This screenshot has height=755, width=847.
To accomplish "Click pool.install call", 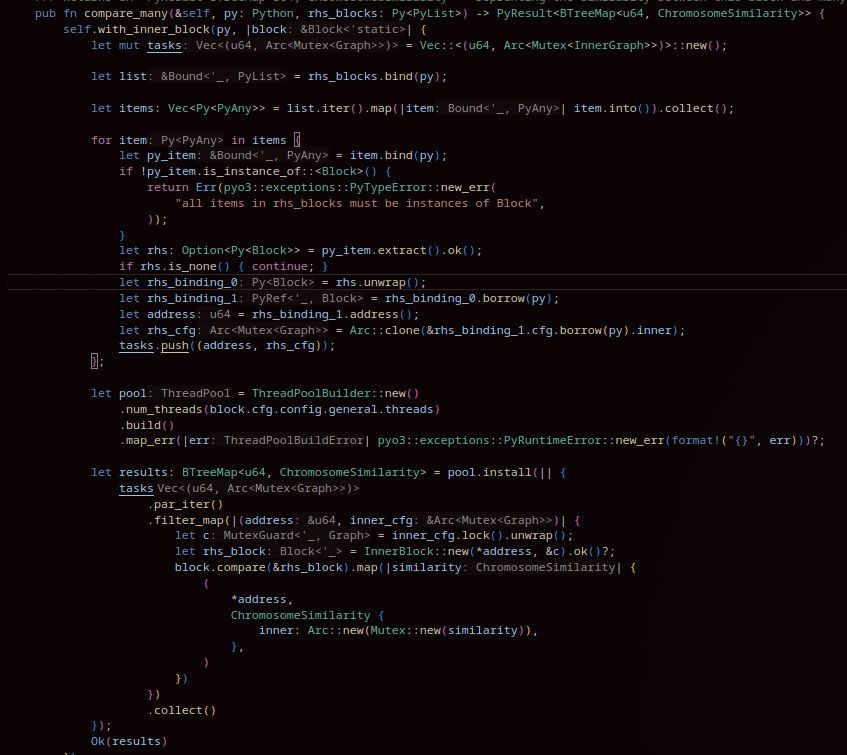I will pyautogui.click(x=489, y=473).
